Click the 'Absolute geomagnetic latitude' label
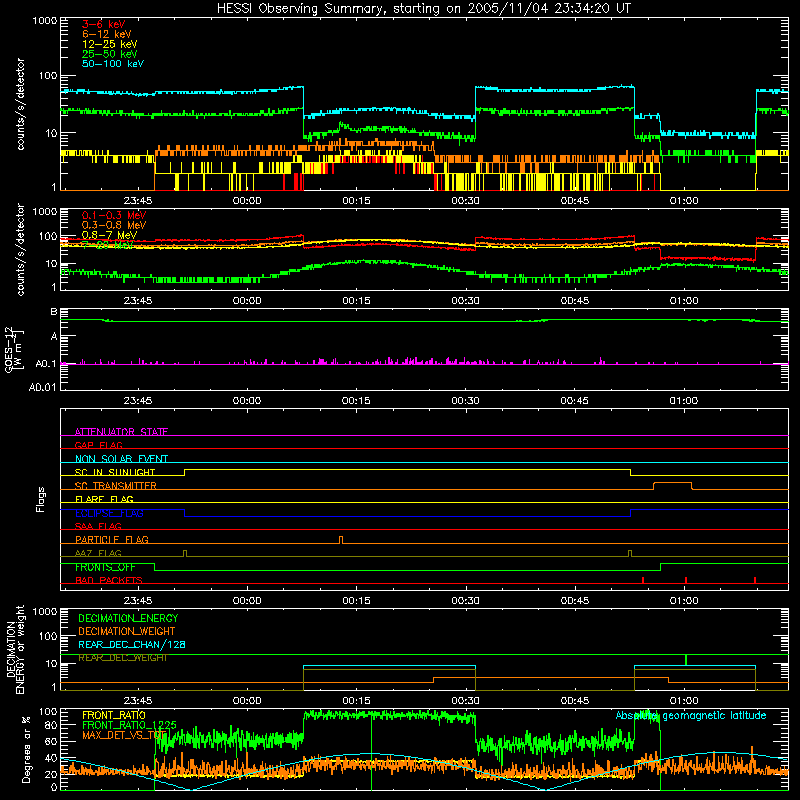The width and height of the screenshot is (800, 800). pos(691,715)
